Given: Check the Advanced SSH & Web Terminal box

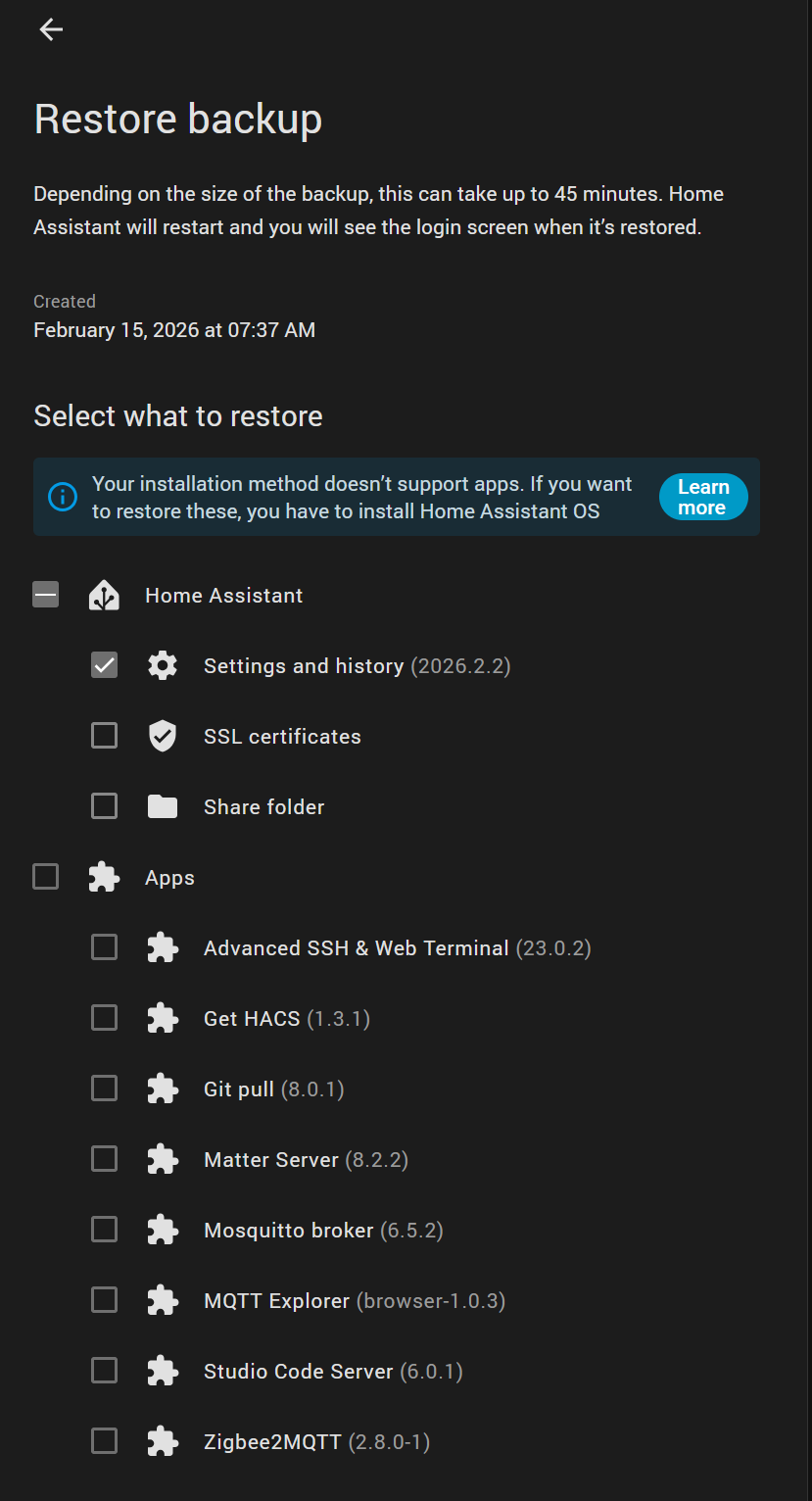Looking at the screenshot, I should [x=105, y=947].
